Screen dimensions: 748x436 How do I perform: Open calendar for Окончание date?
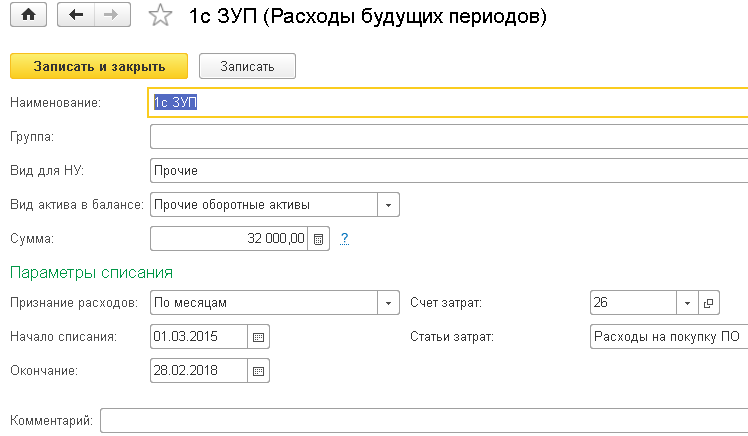click(259, 371)
